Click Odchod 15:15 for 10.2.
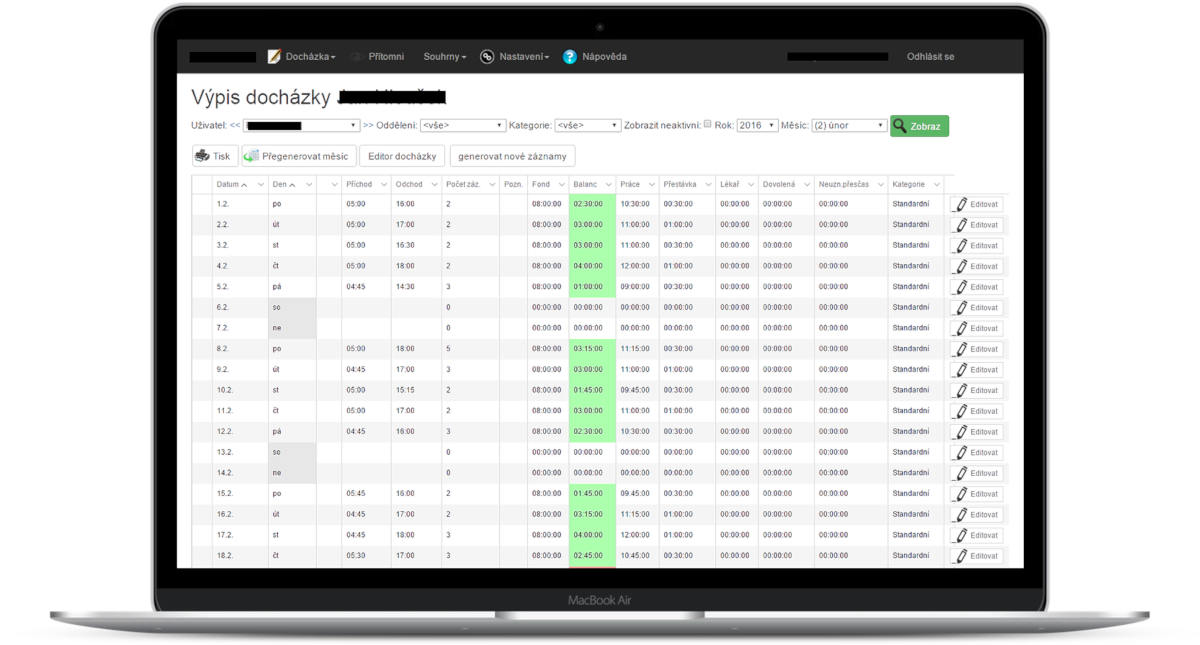Image resolution: width=1200 pixels, height=645 pixels. click(406, 390)
